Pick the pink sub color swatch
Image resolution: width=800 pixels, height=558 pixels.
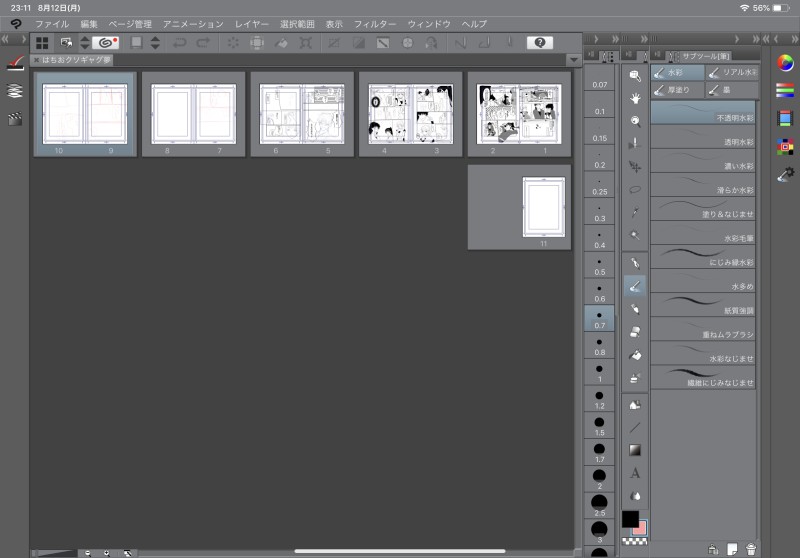coord(641,528)
